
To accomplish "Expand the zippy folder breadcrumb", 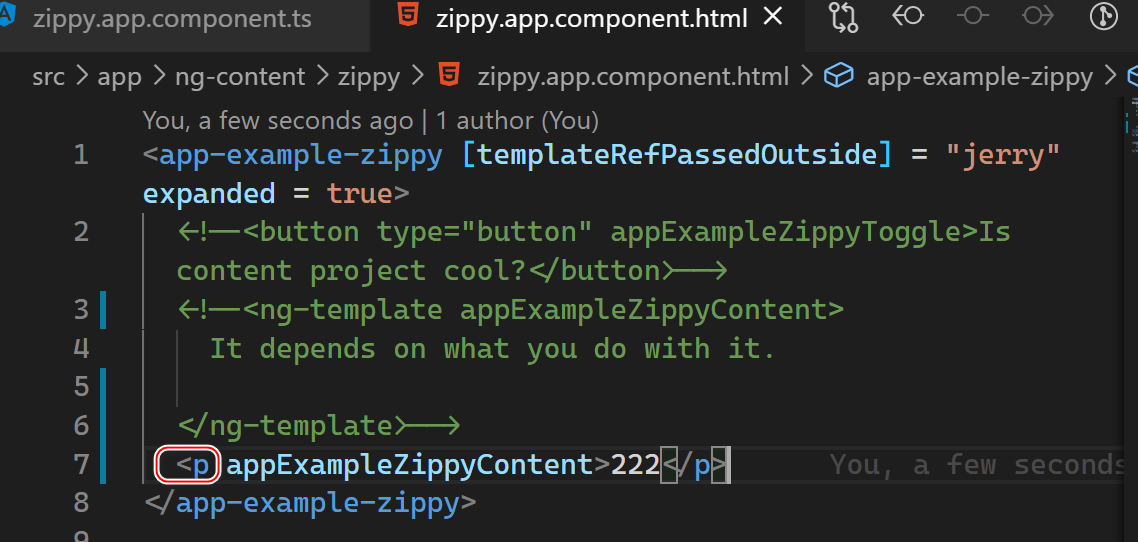I will (369, 77).
